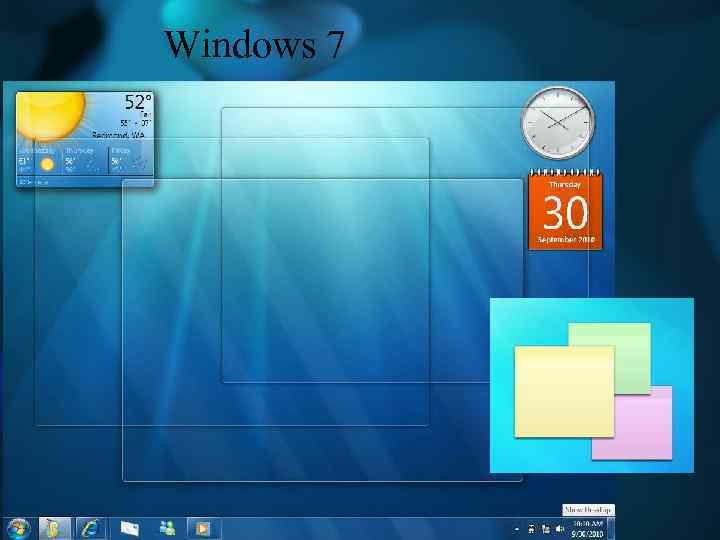
Task: Click the weather gadget footer link
Action: coord(34,182)
